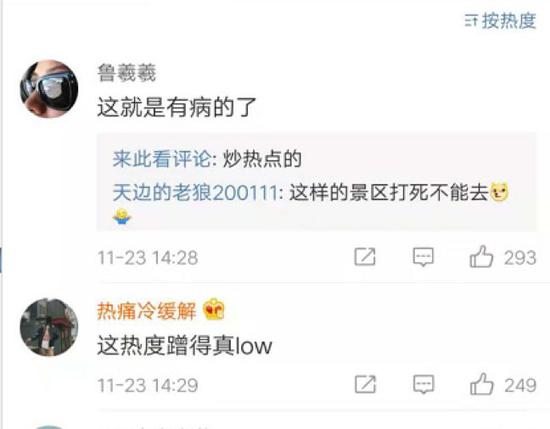The height and width of the screenshot is (429, 550).
Task: Open the orange username 热痛冷缓解
Action: pos(146,311)
